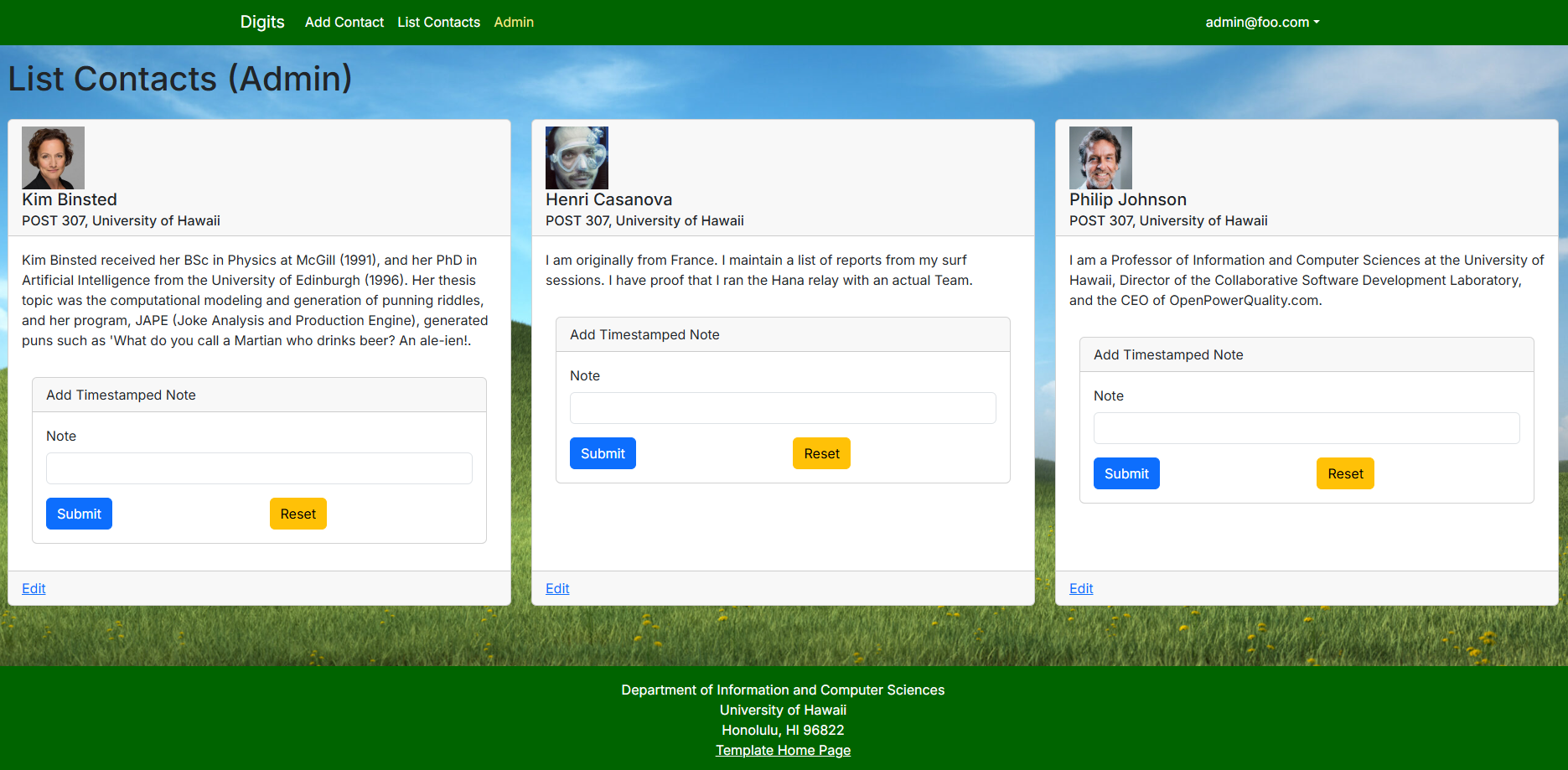
Task: Open the Template Home Page footer link
Action: 783,750
